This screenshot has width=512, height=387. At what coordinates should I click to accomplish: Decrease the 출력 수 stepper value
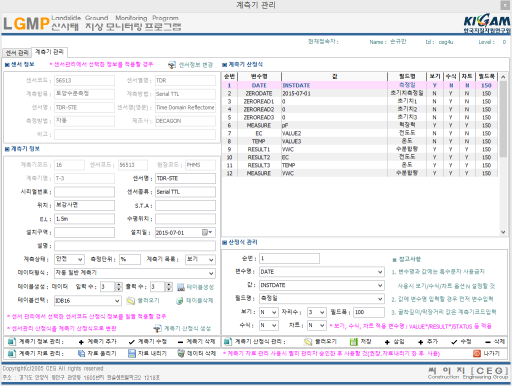point(169,289)
